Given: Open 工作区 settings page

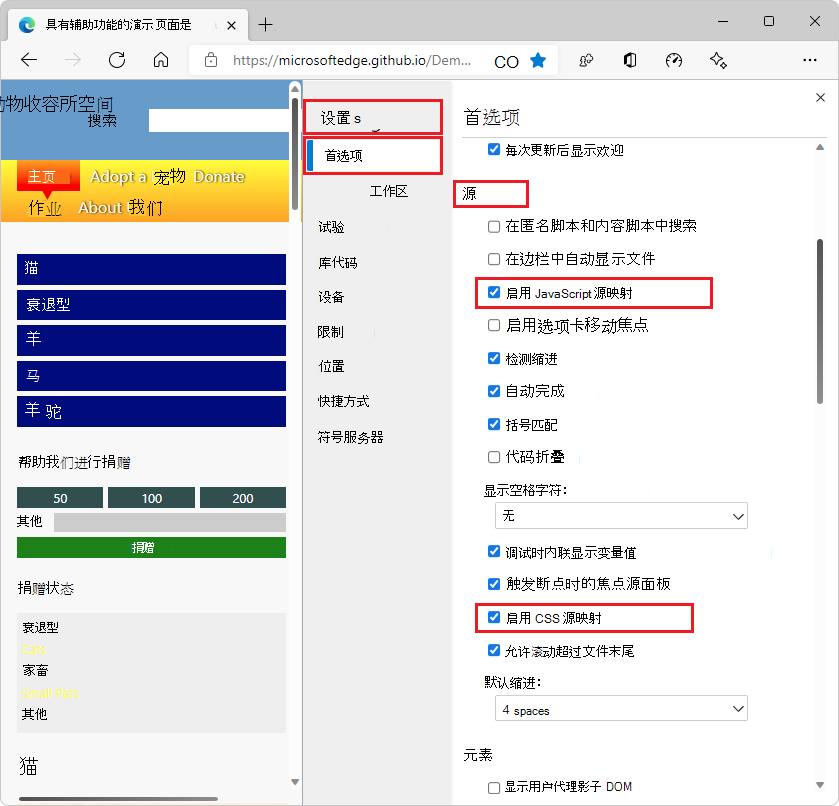Looking at the screenshot, I should pyautogui.click(x=388, y=191).
